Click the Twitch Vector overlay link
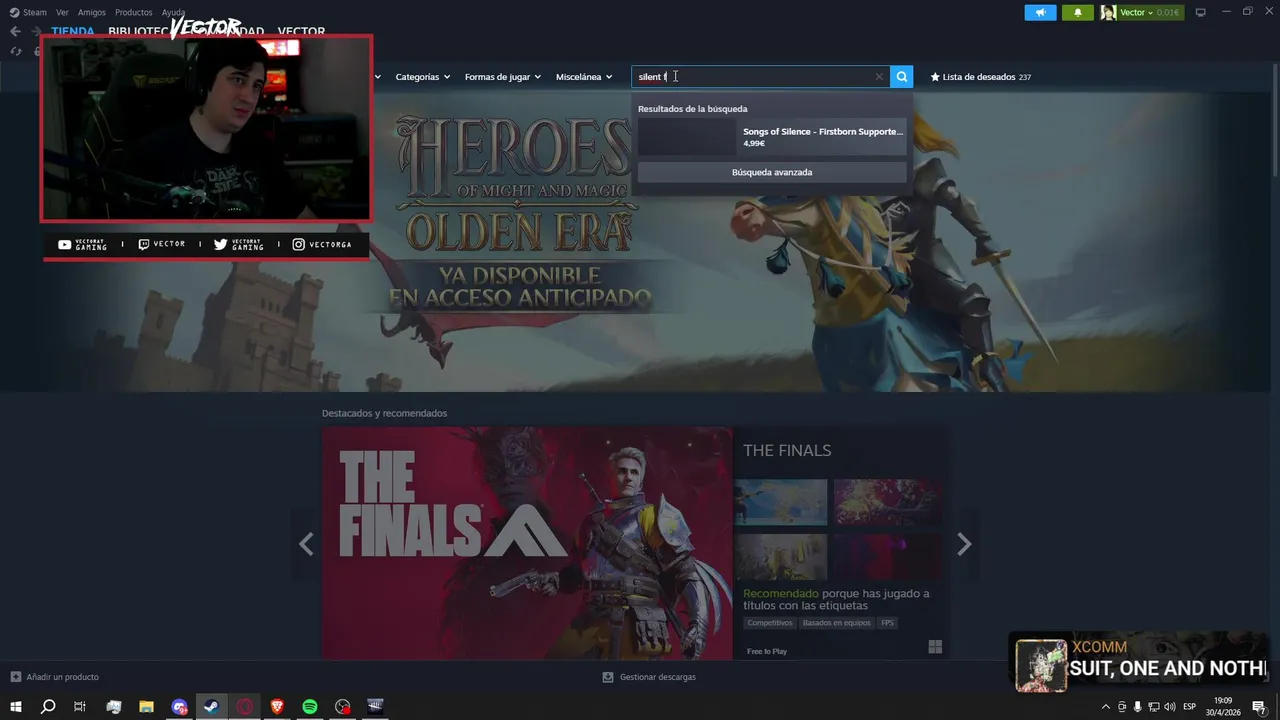This screenshot has height=720, width=1280. pyautogui.click(x=162, y=245)
